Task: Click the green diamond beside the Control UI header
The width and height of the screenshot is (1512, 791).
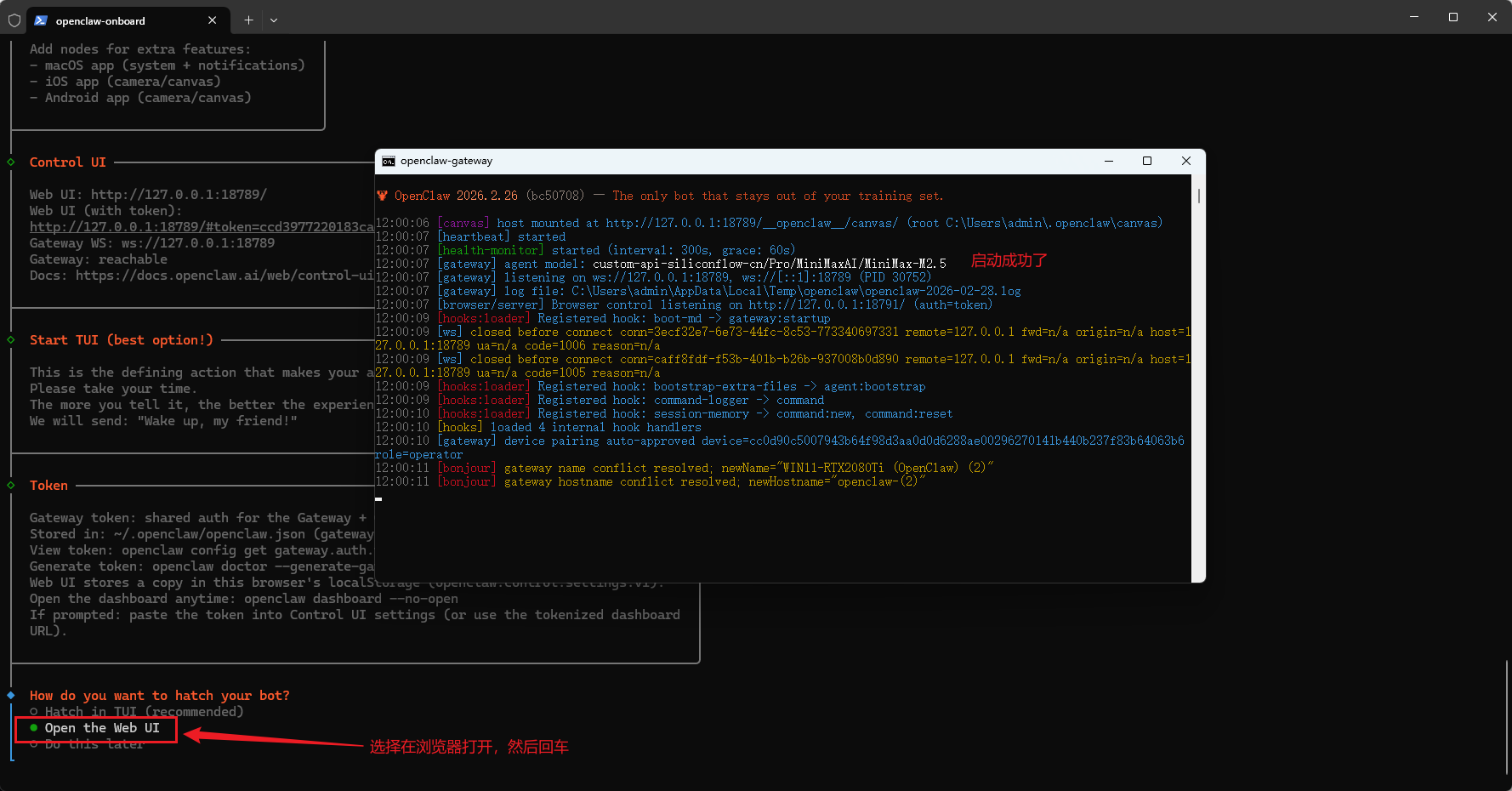Action: click(11, 162)
